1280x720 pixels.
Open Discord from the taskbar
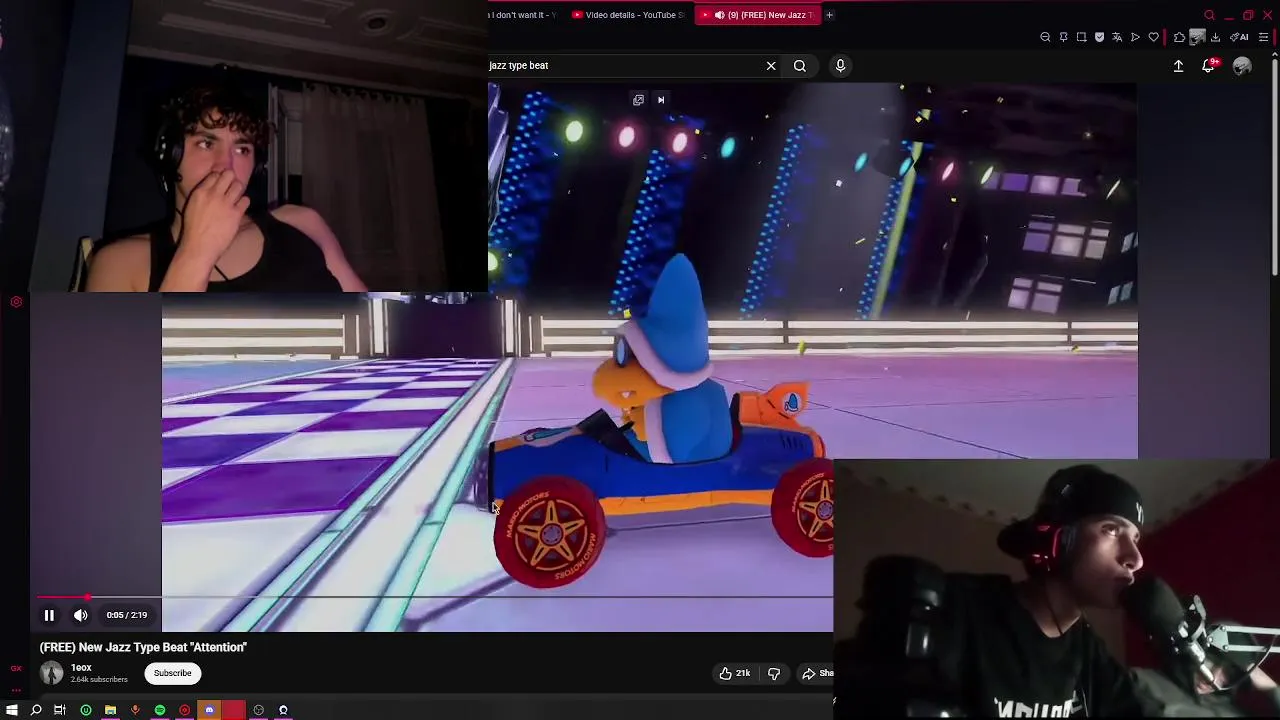pos(209,711)
